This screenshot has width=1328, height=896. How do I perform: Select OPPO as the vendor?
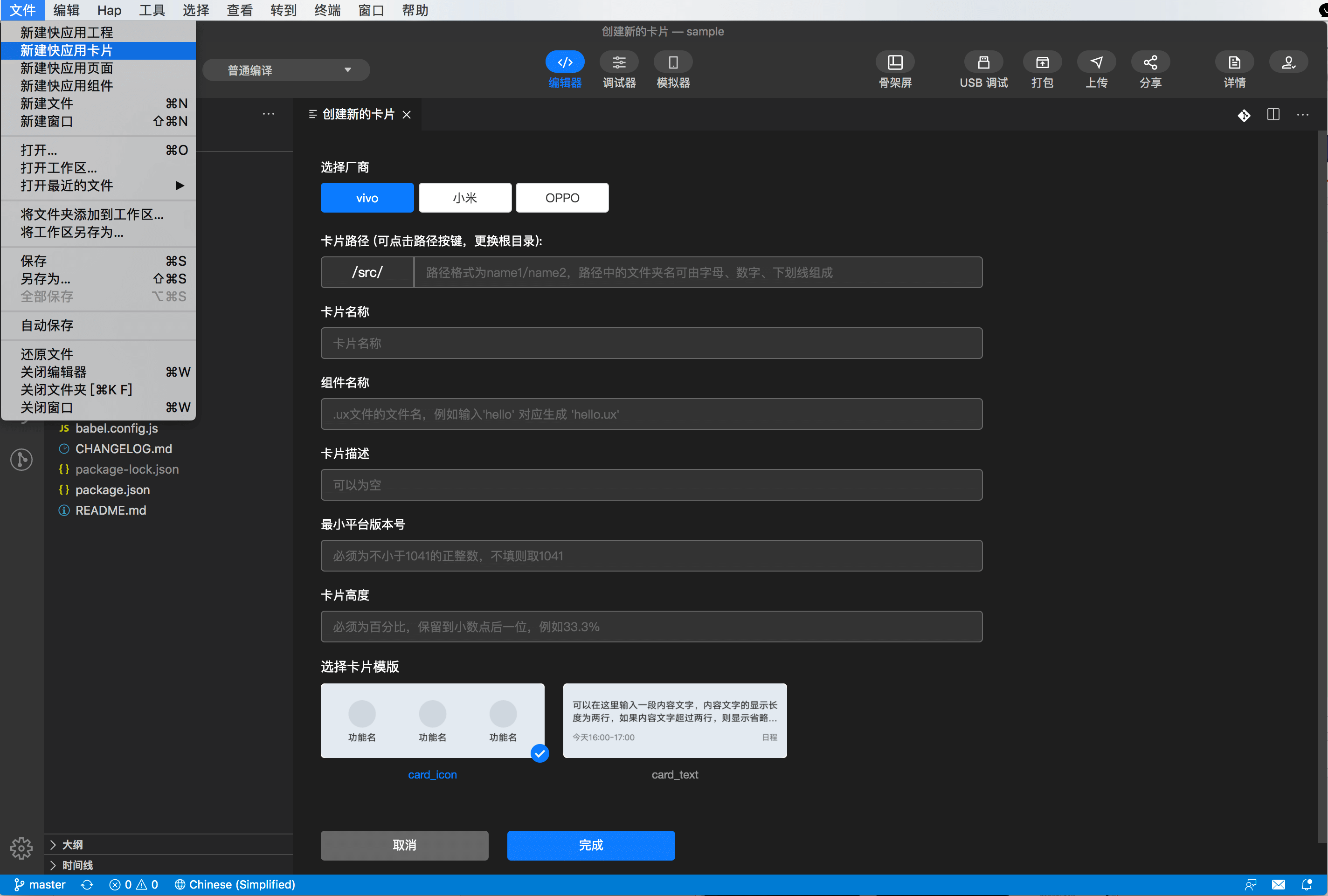(562, 198)
